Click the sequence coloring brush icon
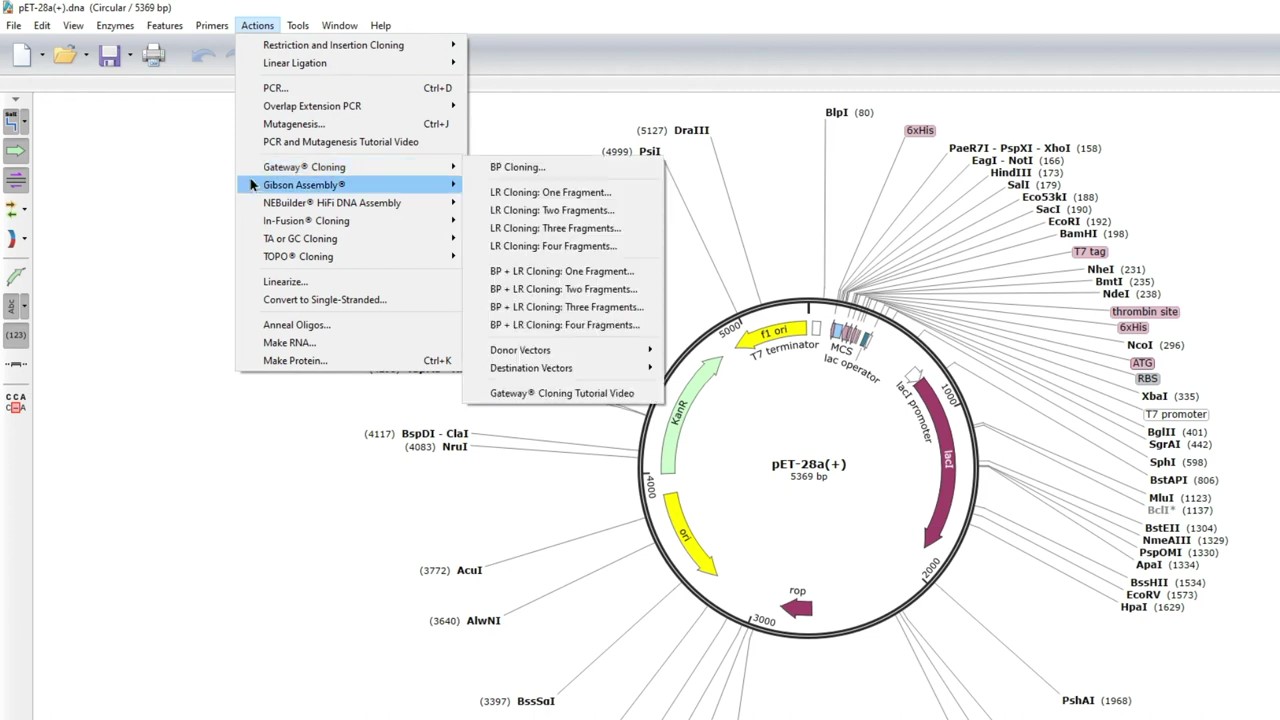This screenshot has height=720, width=1280. coord(15,277)
